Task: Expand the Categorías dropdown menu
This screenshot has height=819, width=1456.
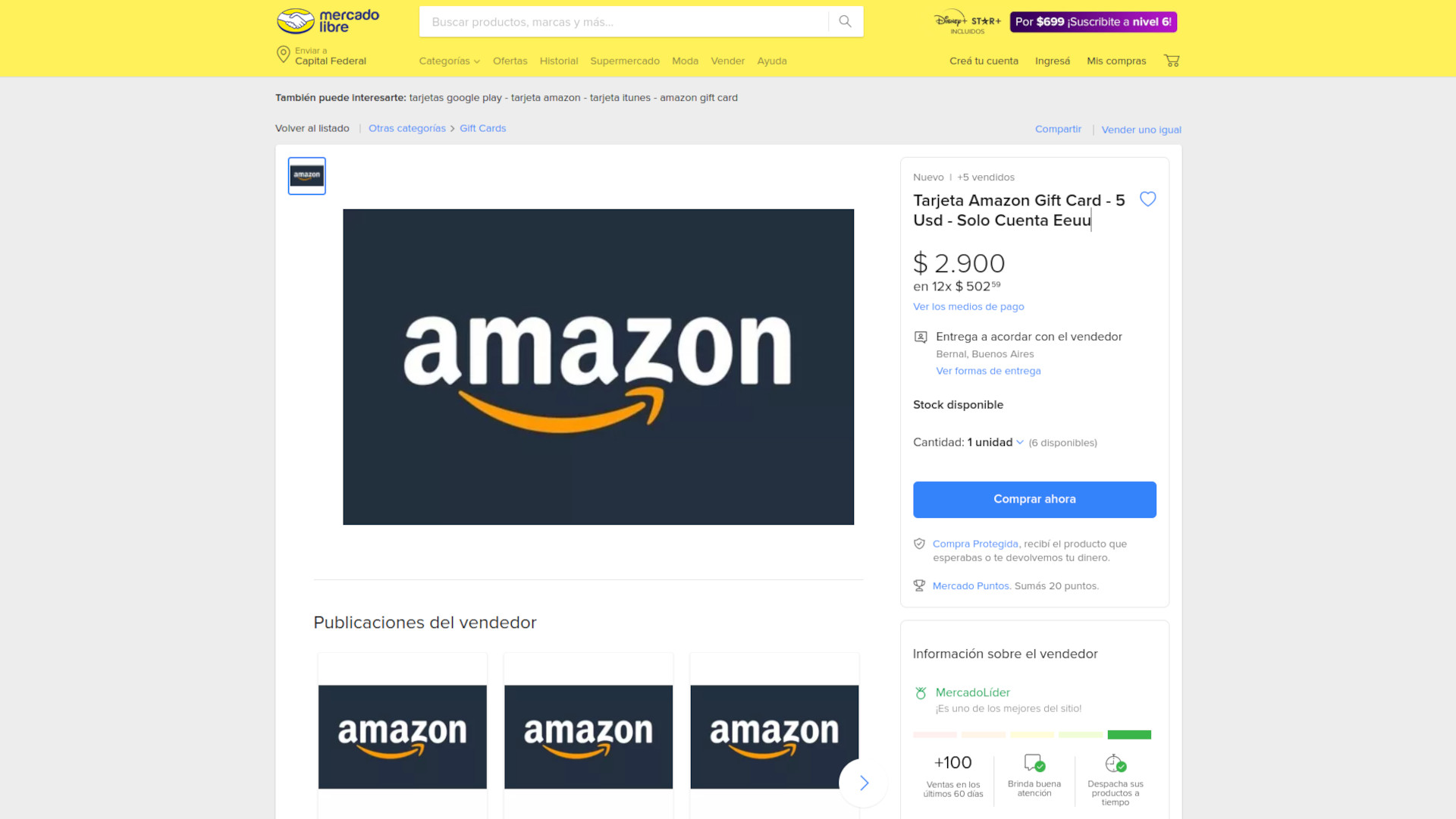Action: click(x=449, y=61)
